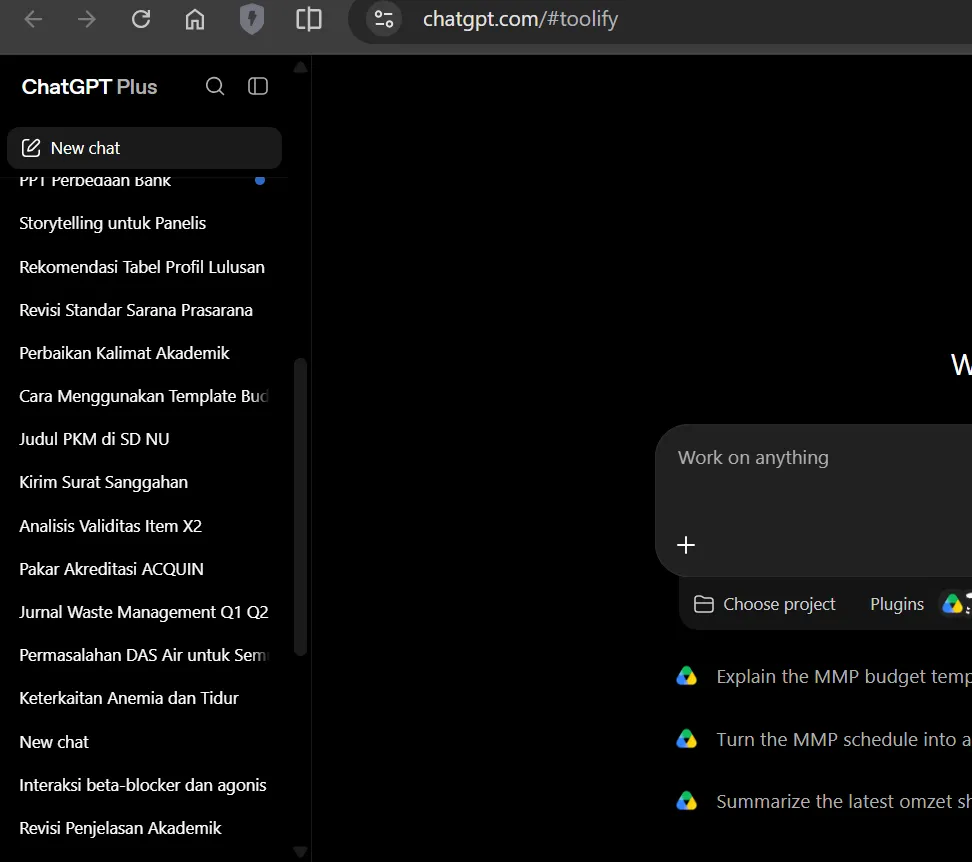The height and width of the screenshot is (862, 972).
Task: Reload the page with the refresh icon
Action: (141, 19)
